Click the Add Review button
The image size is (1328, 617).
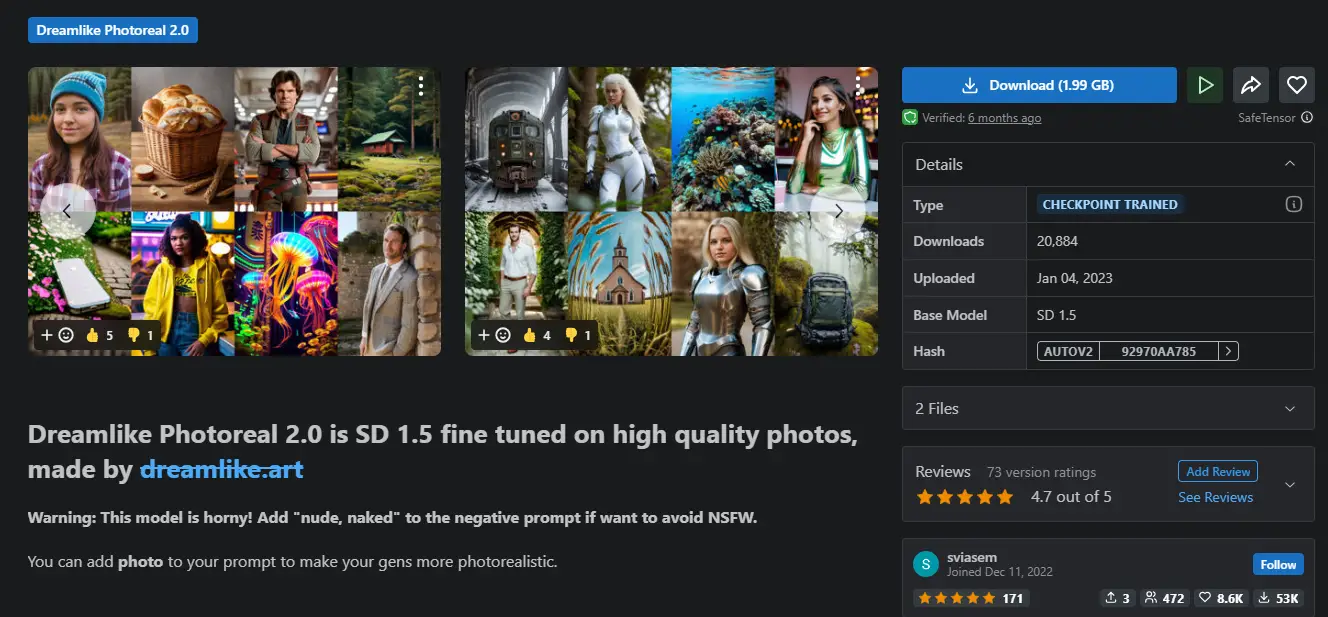click(x=1217, y=471)
